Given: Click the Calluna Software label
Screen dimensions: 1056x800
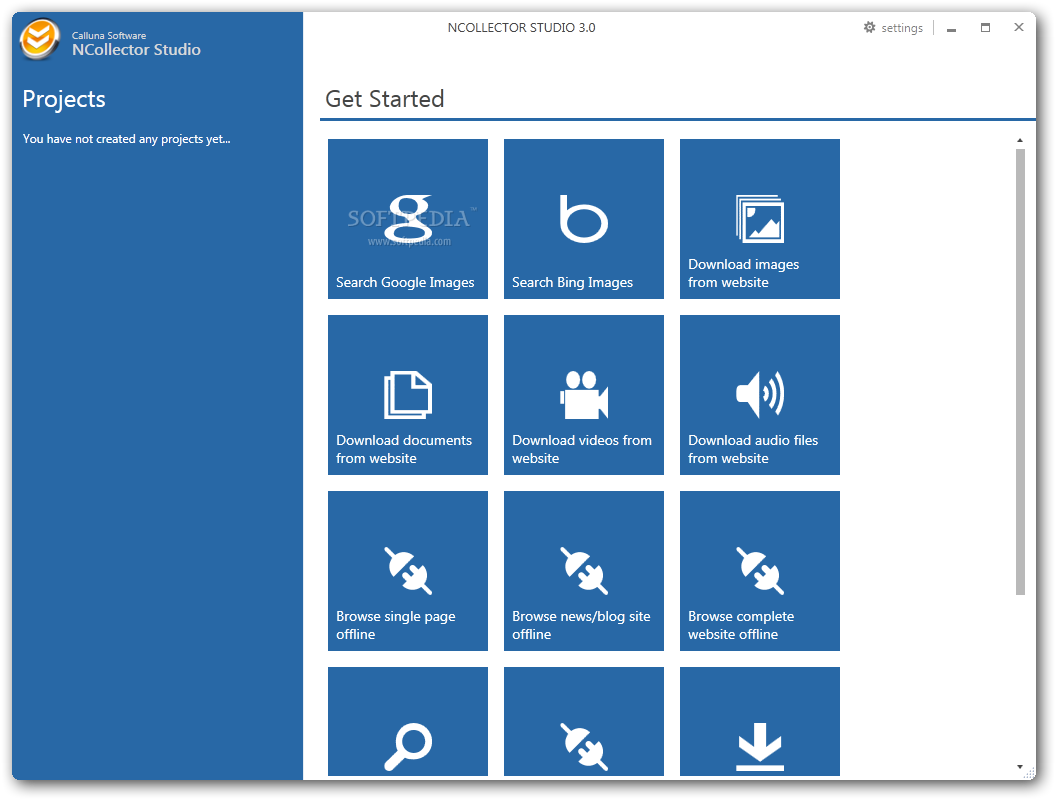Looking at the screenshot, I should (x=109, y=36).
